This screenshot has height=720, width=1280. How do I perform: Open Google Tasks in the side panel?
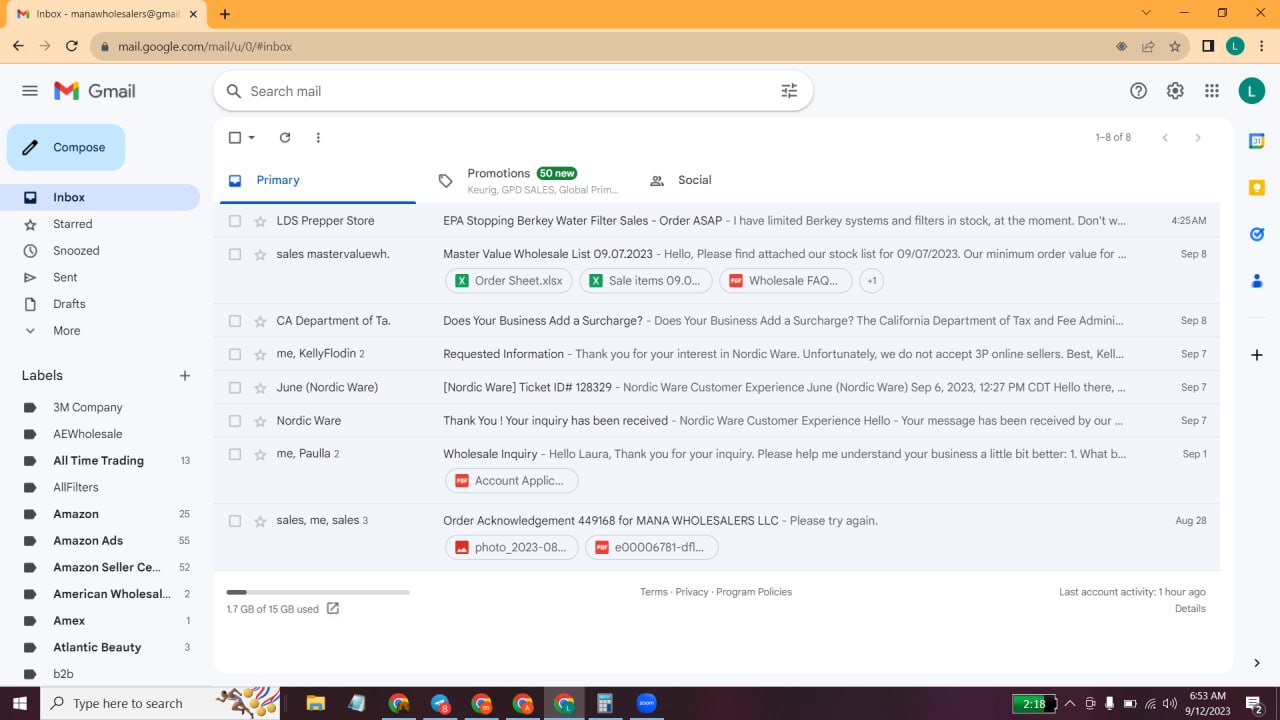[1257, 234]
